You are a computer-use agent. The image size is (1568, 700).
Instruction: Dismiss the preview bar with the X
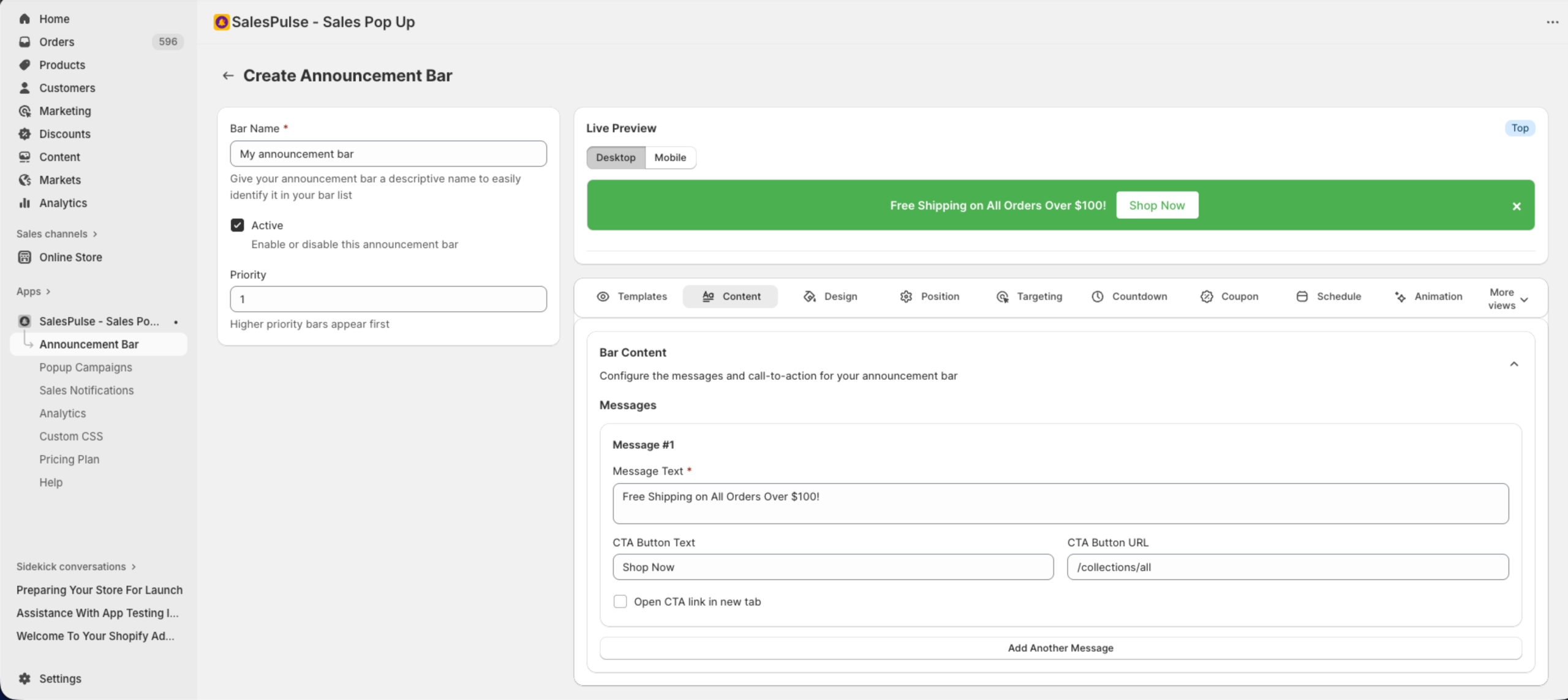point(1517,206)
